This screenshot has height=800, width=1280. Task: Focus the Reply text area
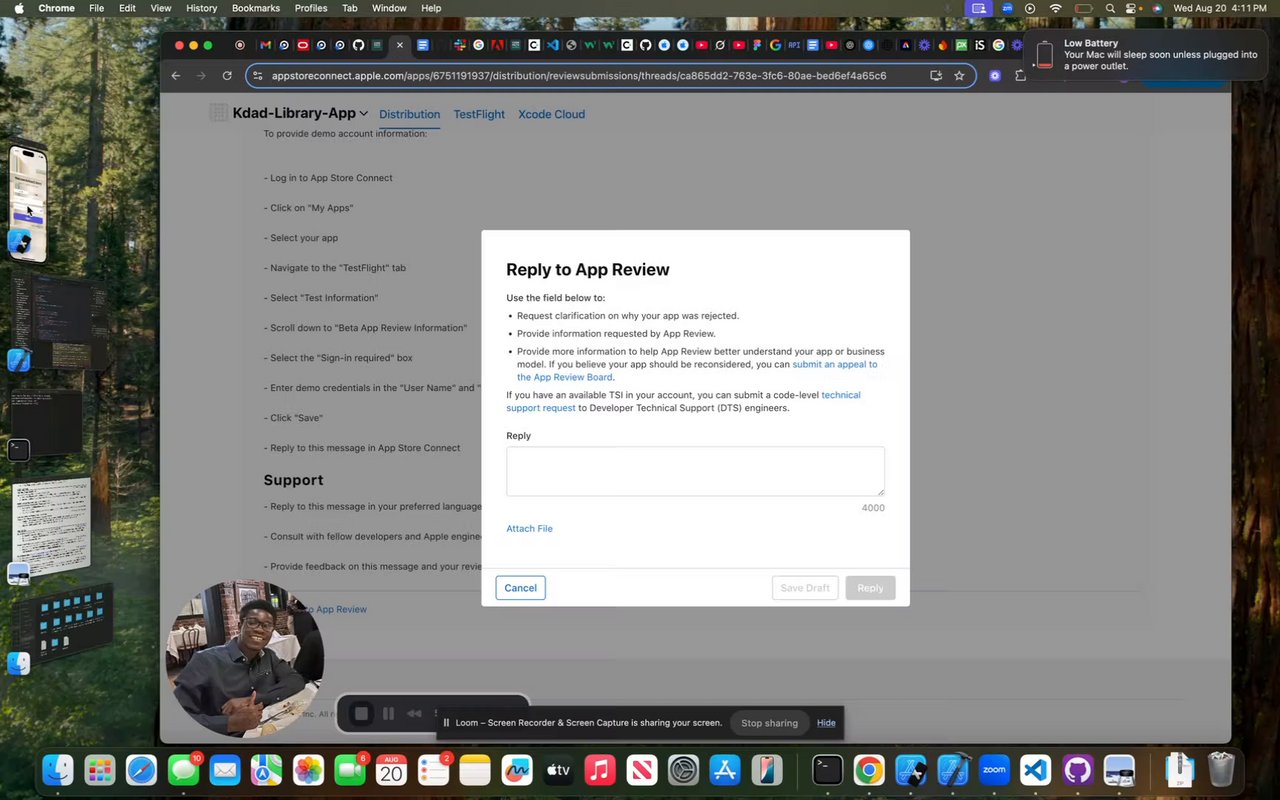pyautogui.click(x=695, y=471)
